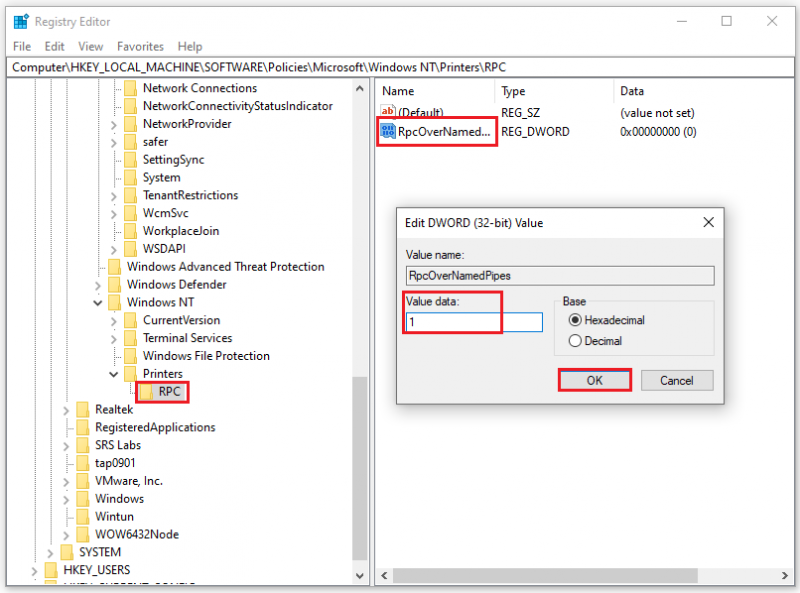Select the tap0901 key

coord(115,463)
